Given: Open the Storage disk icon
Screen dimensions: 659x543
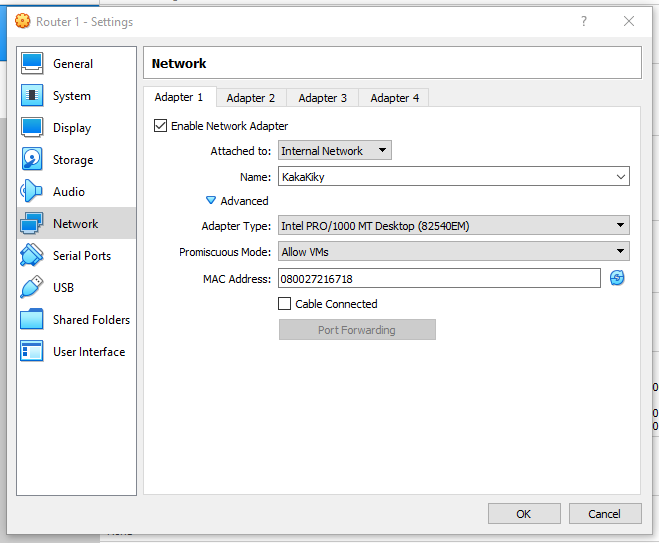Looking at the screenshot, I should (x=32, y=159).
